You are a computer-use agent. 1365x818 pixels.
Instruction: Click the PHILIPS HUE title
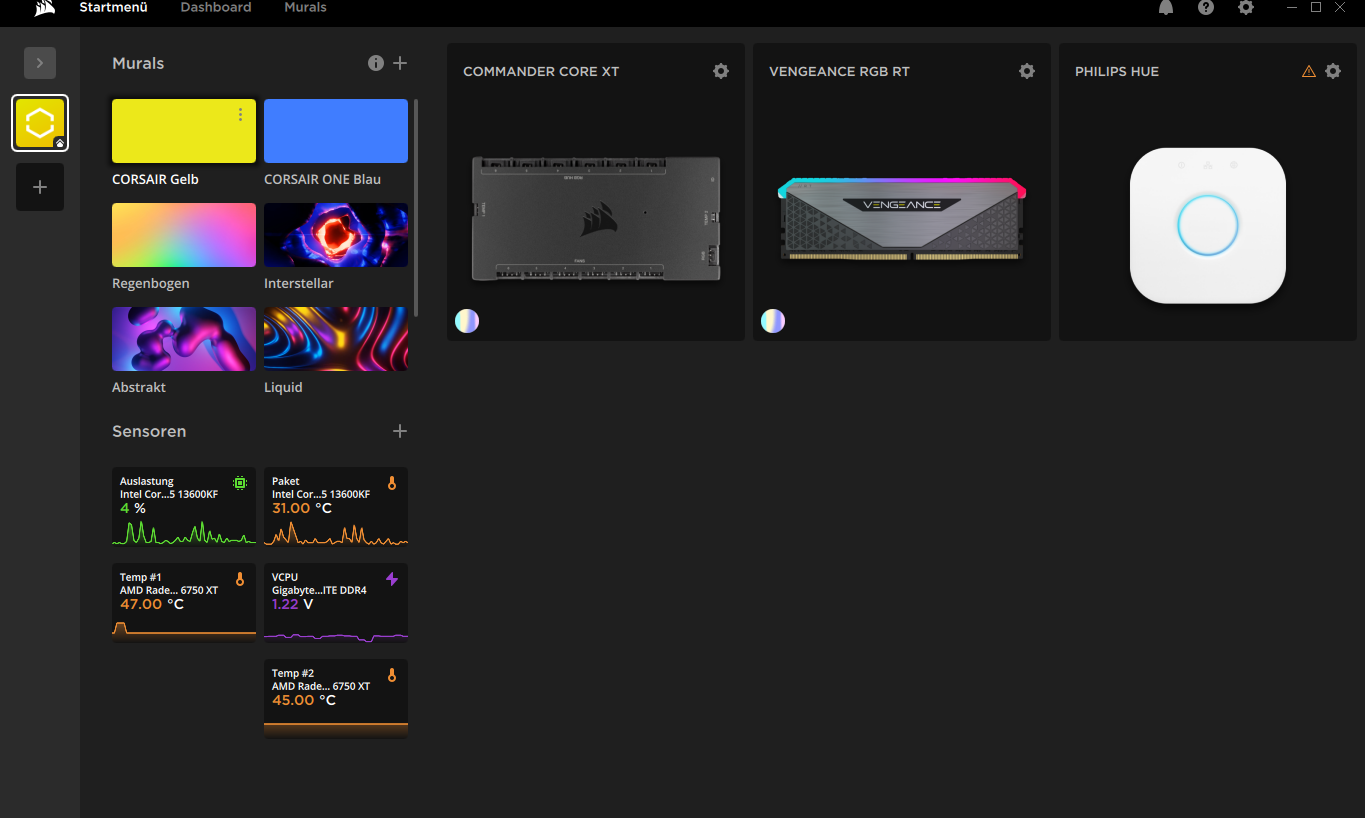click(1117, 72)
